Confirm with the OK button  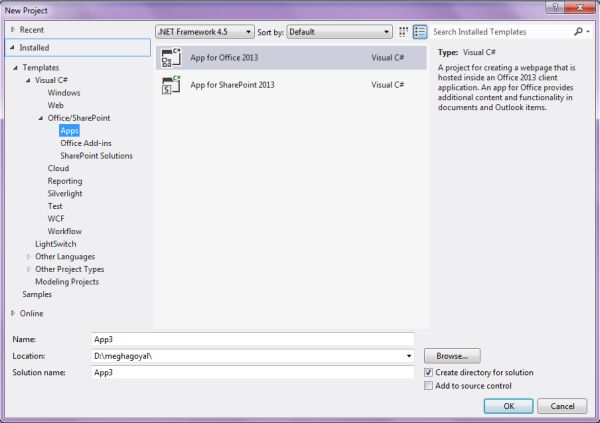tap(508, 406)
